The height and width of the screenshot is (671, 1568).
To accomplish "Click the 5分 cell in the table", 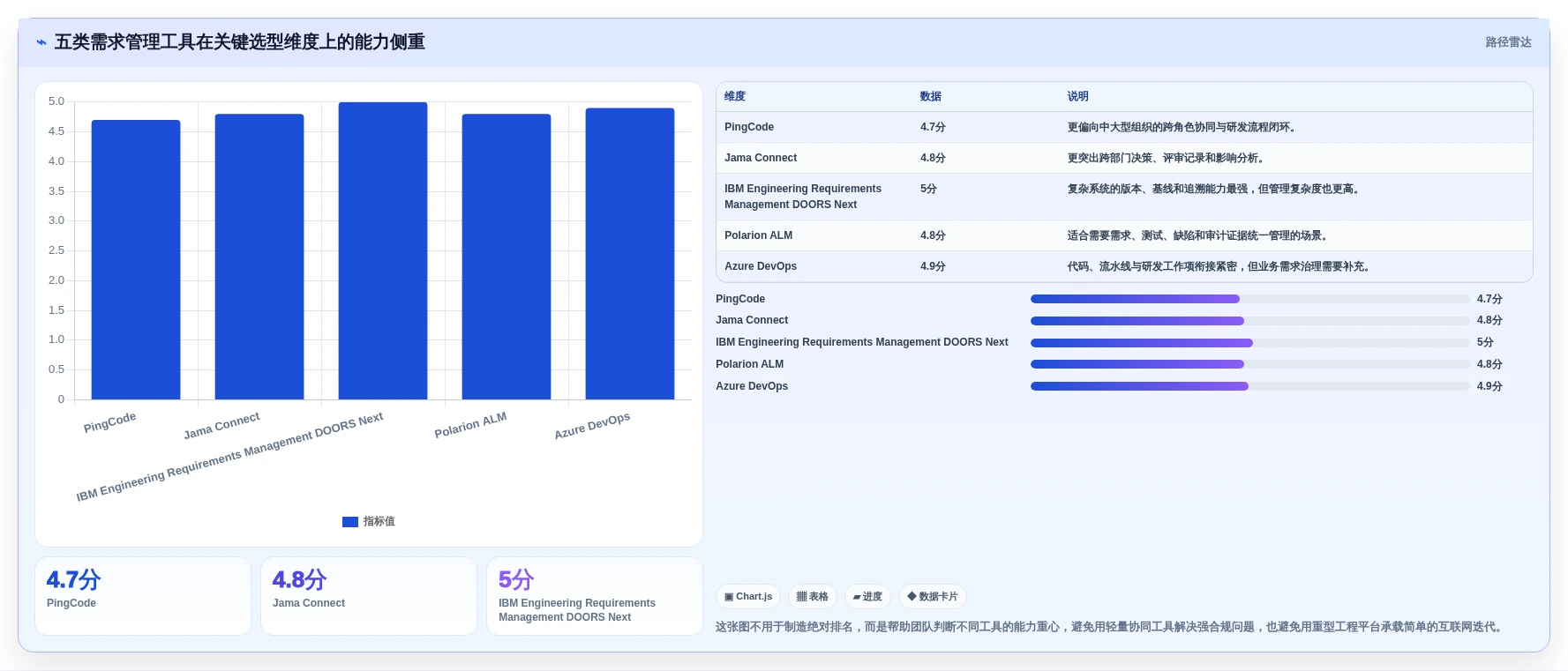I will [x=928, y=189].
